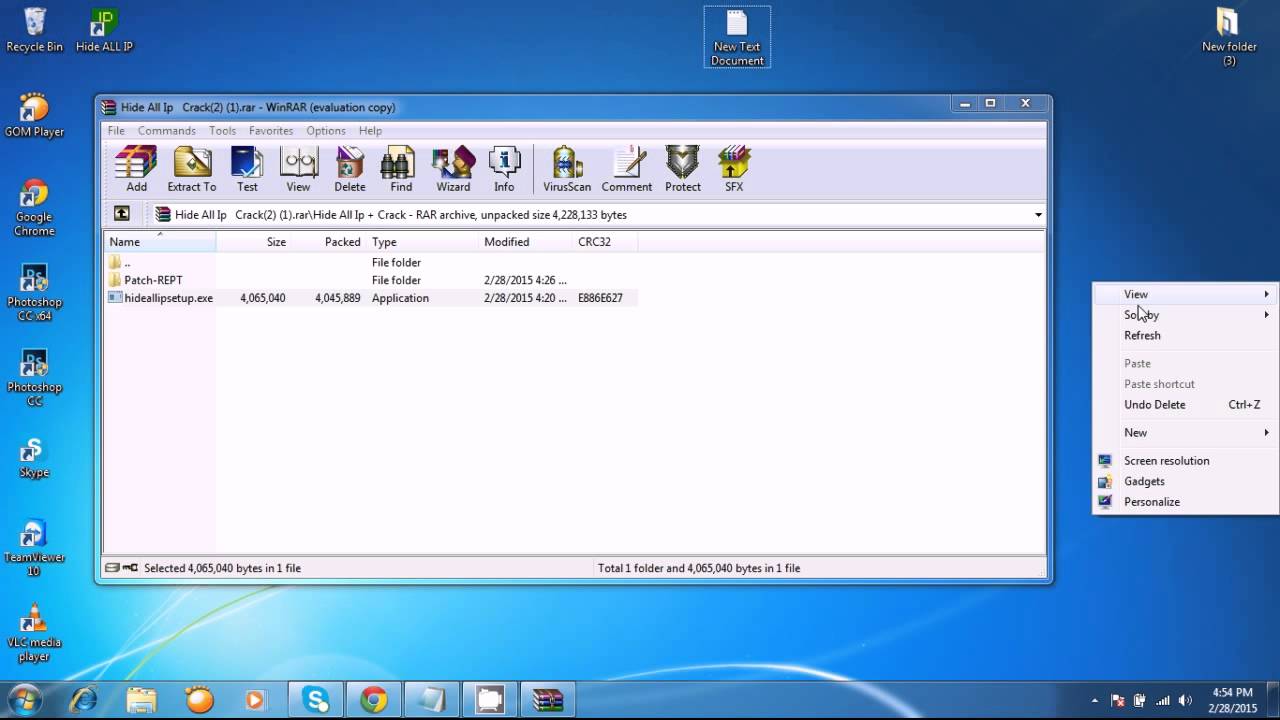This screenshot has height=720, width=1280.
Task: Show hidden tray icons arrow
Action: tap(1094, 700)
